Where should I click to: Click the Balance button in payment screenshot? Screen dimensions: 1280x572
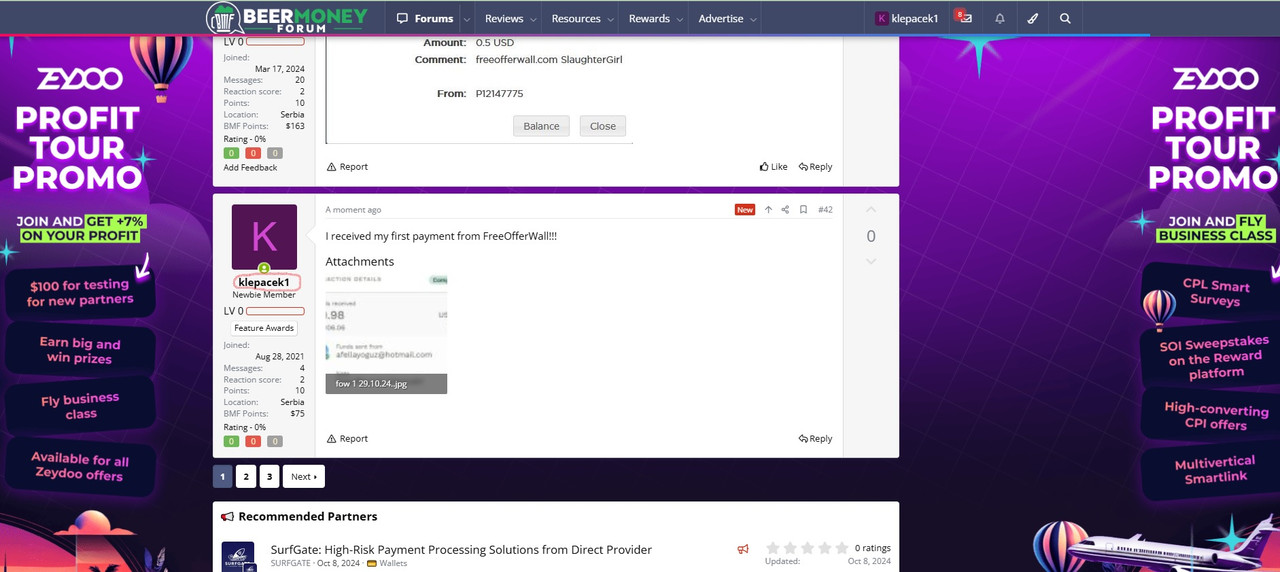541,126
